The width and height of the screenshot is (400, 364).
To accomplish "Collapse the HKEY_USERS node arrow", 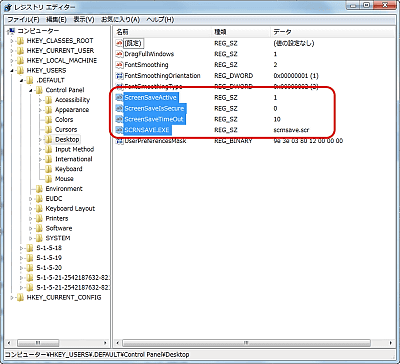I will click(x=12, y=71).
